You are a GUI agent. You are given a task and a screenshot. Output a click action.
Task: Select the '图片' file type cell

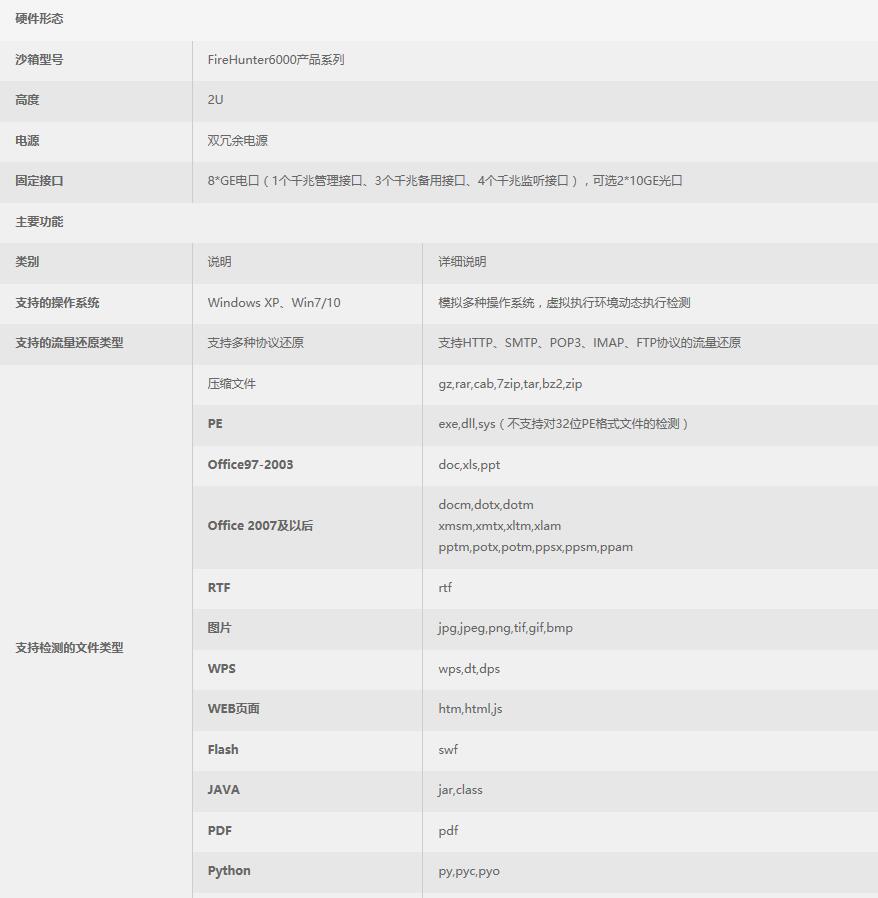click(219, 628)
